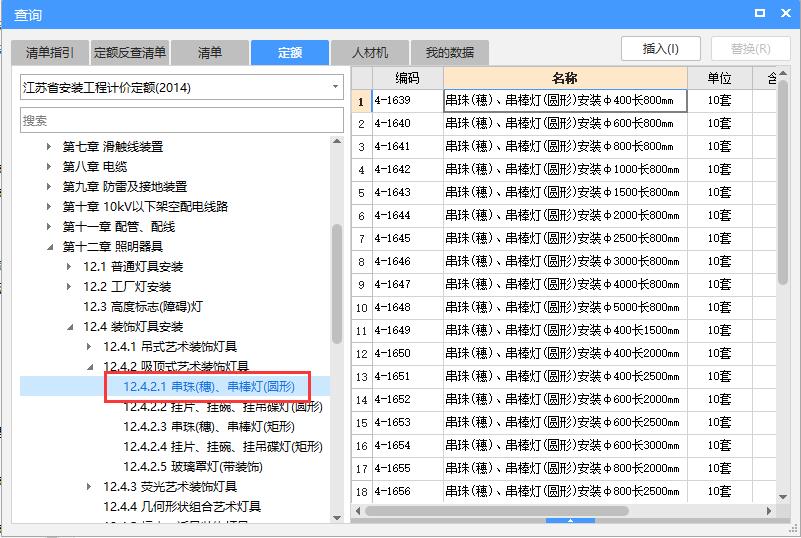Screen dimensions: 801x538
Task: Click table scroll-down arrow
Action: (783, 497)
